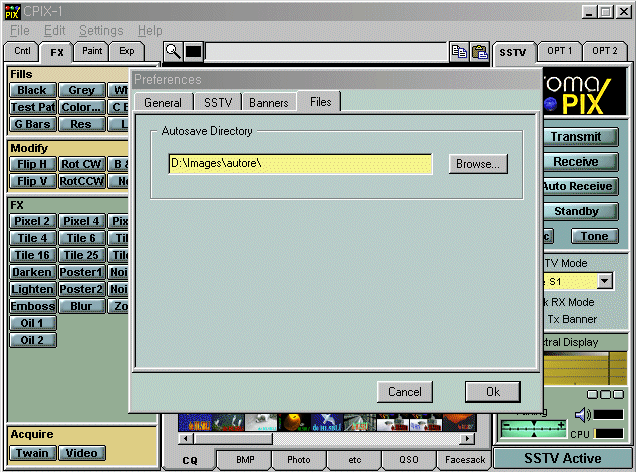Apply the Black fill
This screenshot has height=472, width=636.
pyautogui.click(x=32, y=90)
